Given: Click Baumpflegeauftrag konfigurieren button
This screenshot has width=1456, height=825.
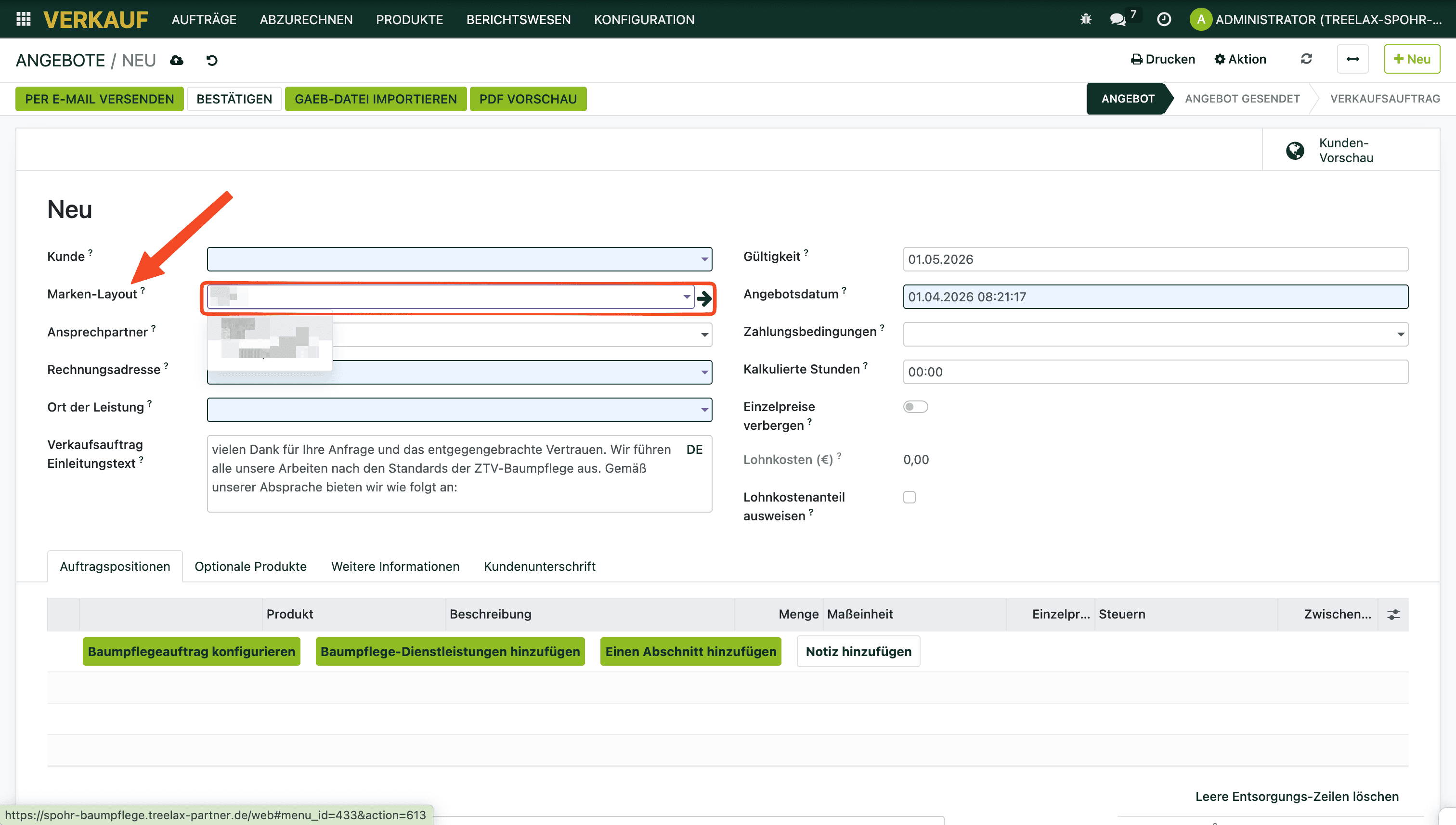Looking at the screenshot, I should click(x=191, y=652).
